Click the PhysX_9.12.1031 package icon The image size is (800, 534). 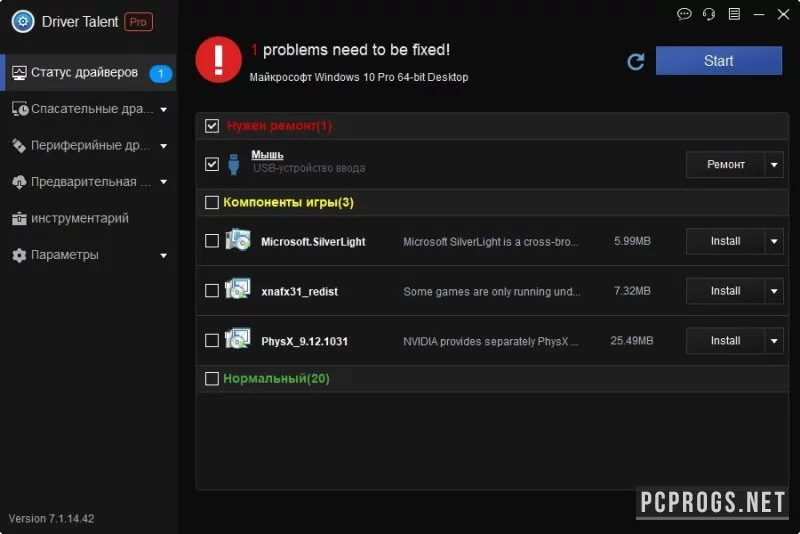238,339
